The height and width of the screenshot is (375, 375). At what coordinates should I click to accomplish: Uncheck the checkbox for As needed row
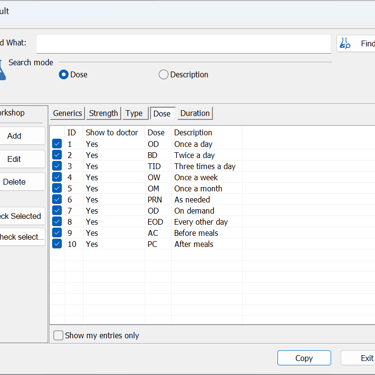pos(57,199)
